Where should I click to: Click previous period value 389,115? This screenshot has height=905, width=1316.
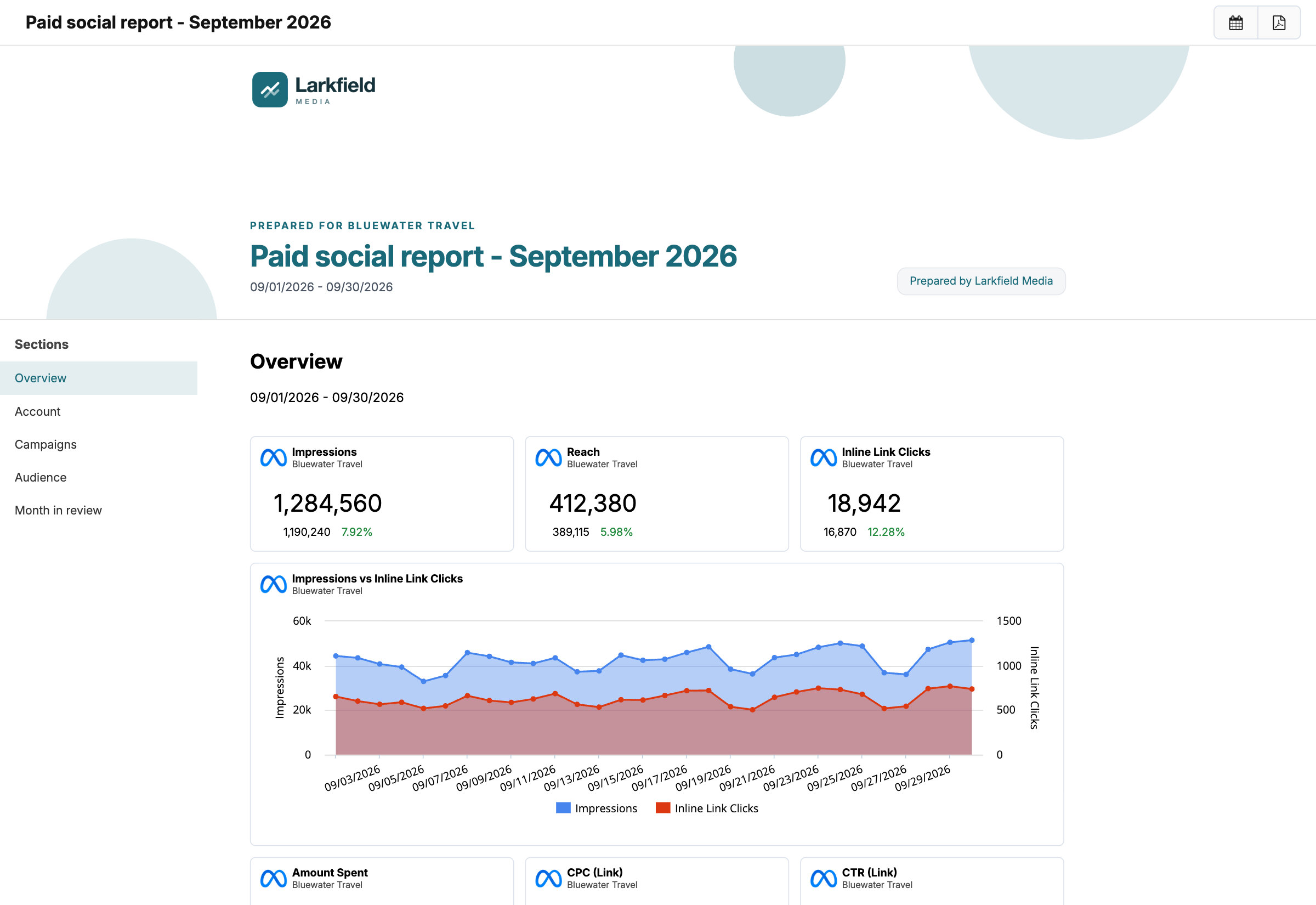coord(571,532)
